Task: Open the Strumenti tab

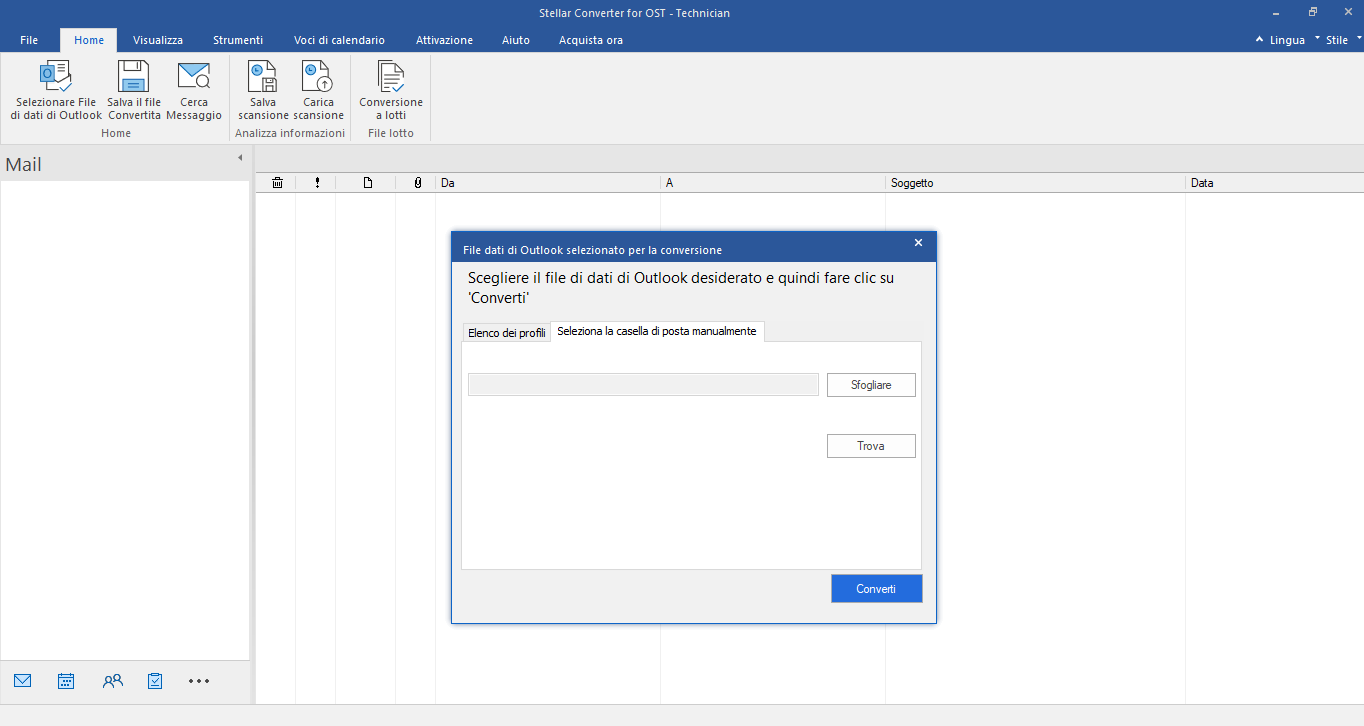Action: [x=238, y=40]
